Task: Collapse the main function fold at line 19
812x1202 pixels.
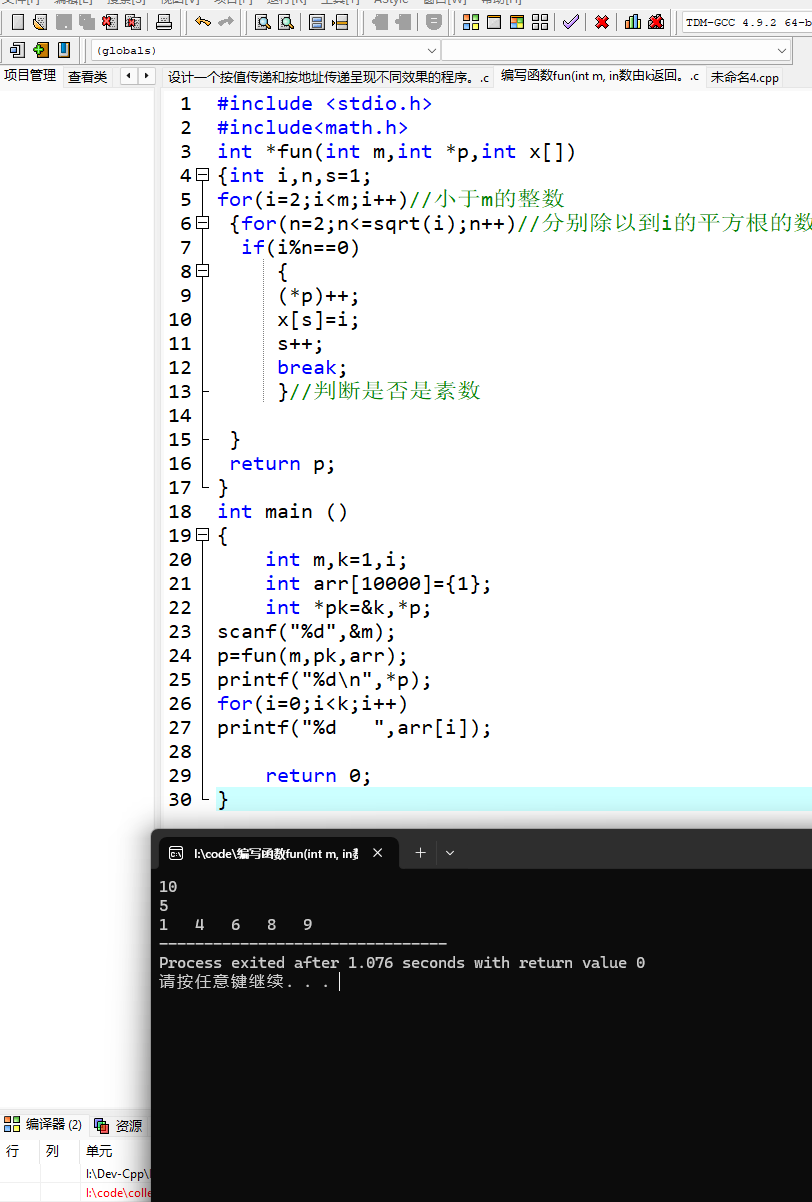Action: (203, 535)
